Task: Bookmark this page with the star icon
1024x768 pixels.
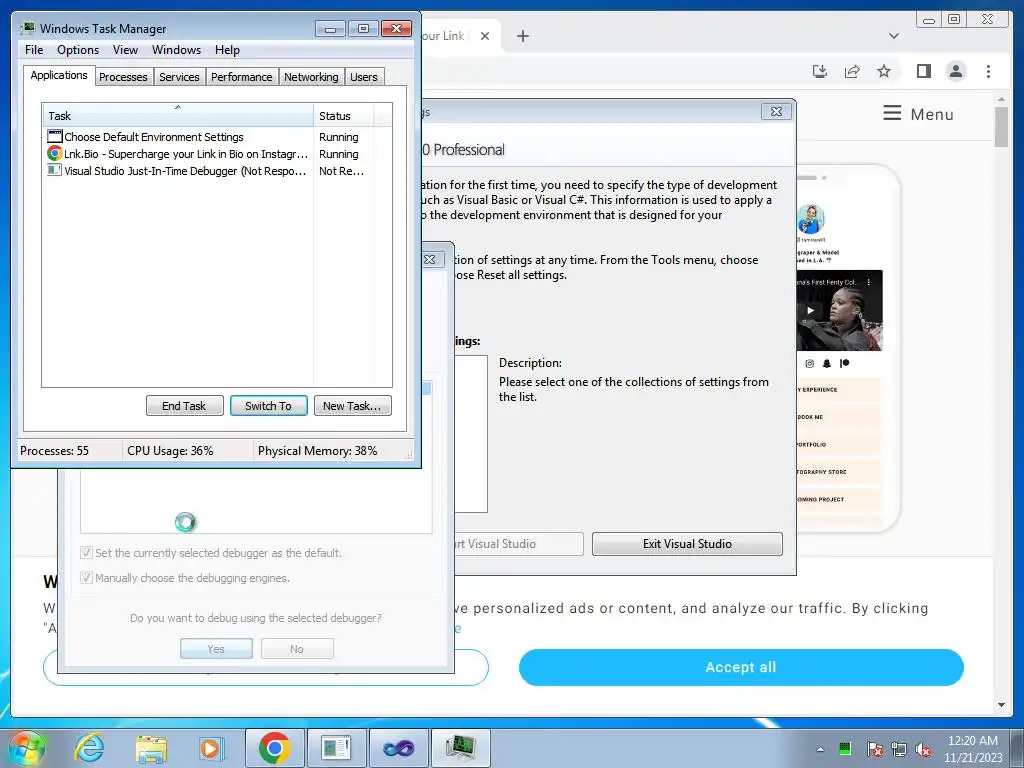Action: pyautogui.click(x=884, y=71)
